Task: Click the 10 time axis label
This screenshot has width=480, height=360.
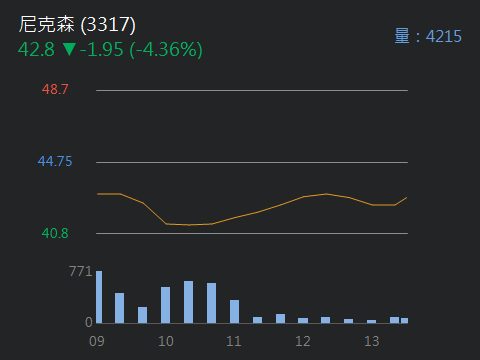Action: click(166, 341)
